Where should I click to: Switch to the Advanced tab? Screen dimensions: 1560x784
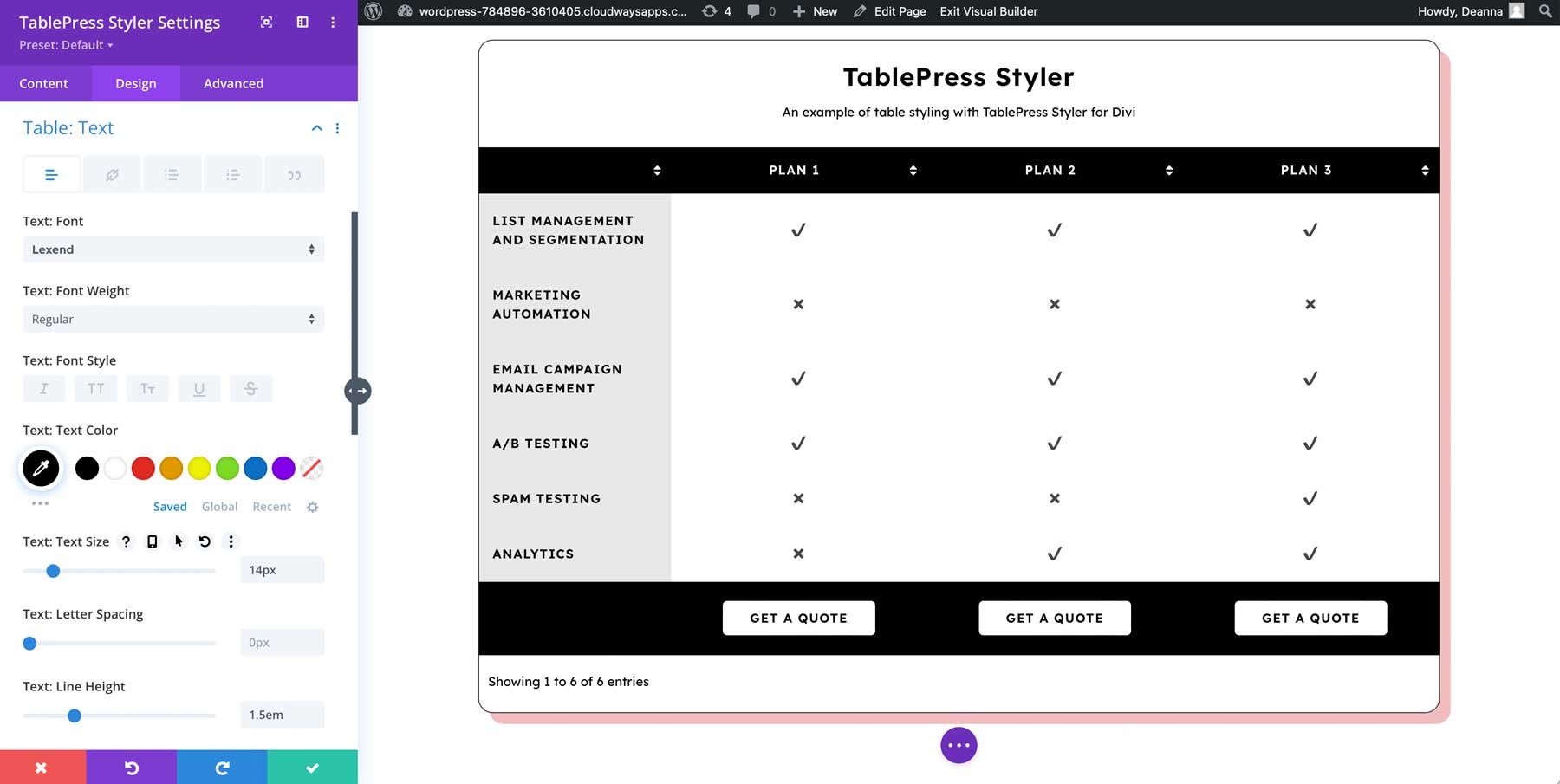233,83
